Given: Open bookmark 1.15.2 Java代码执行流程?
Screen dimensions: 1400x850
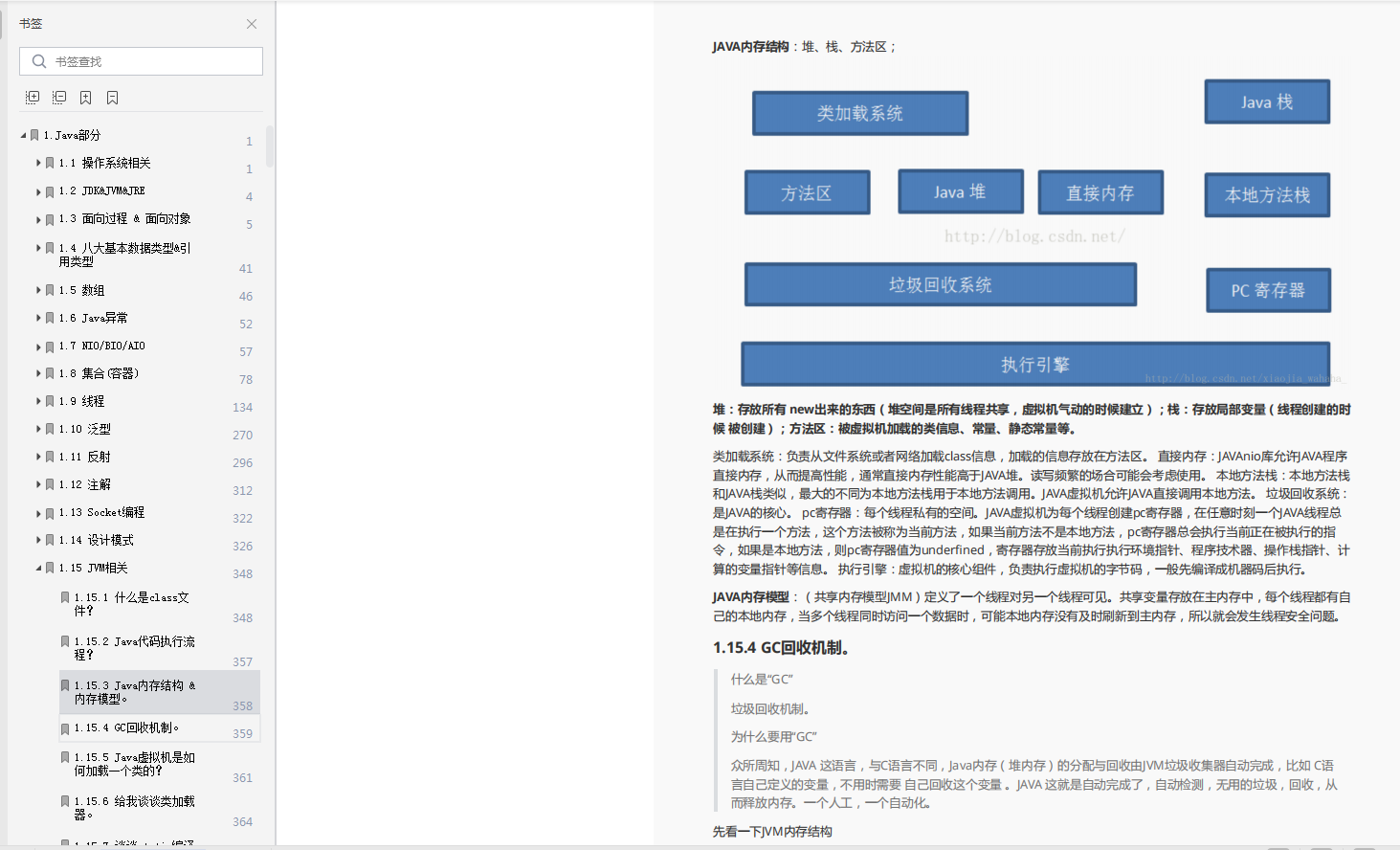Looking at the screenshot, I should (135, 648).
